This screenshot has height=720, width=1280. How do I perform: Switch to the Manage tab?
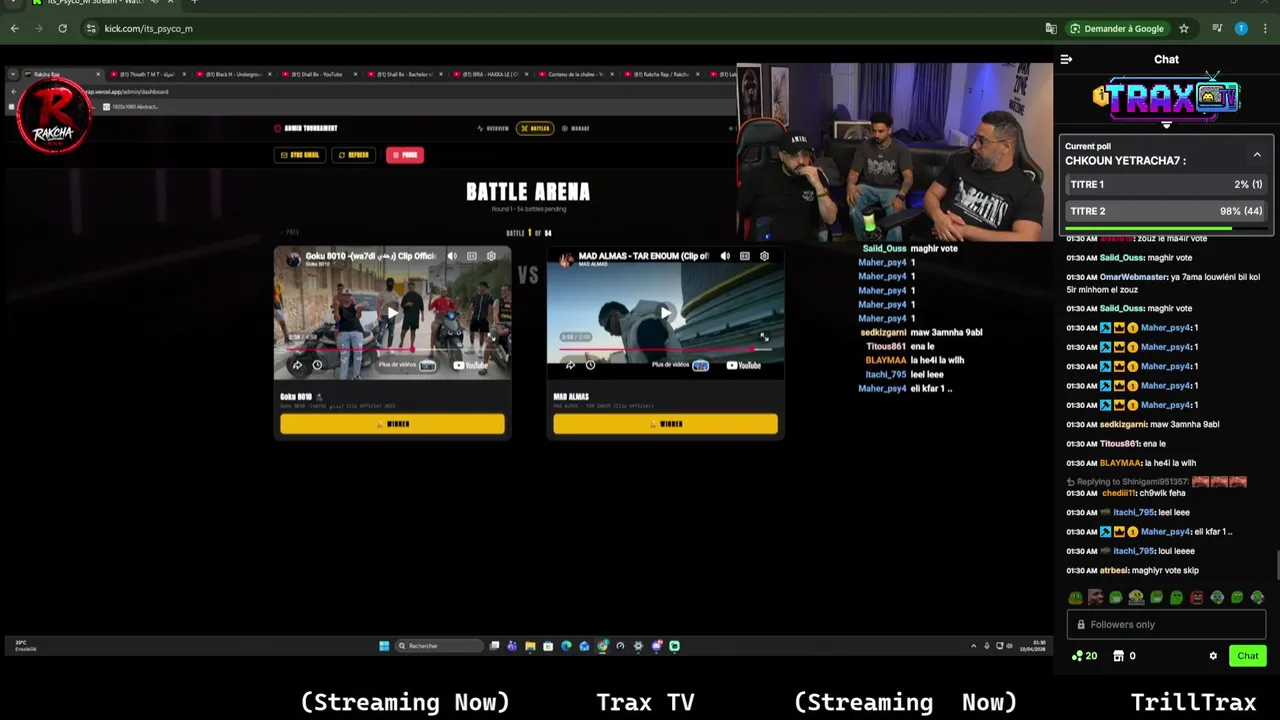pyautogui.click(x=575, y=128)
